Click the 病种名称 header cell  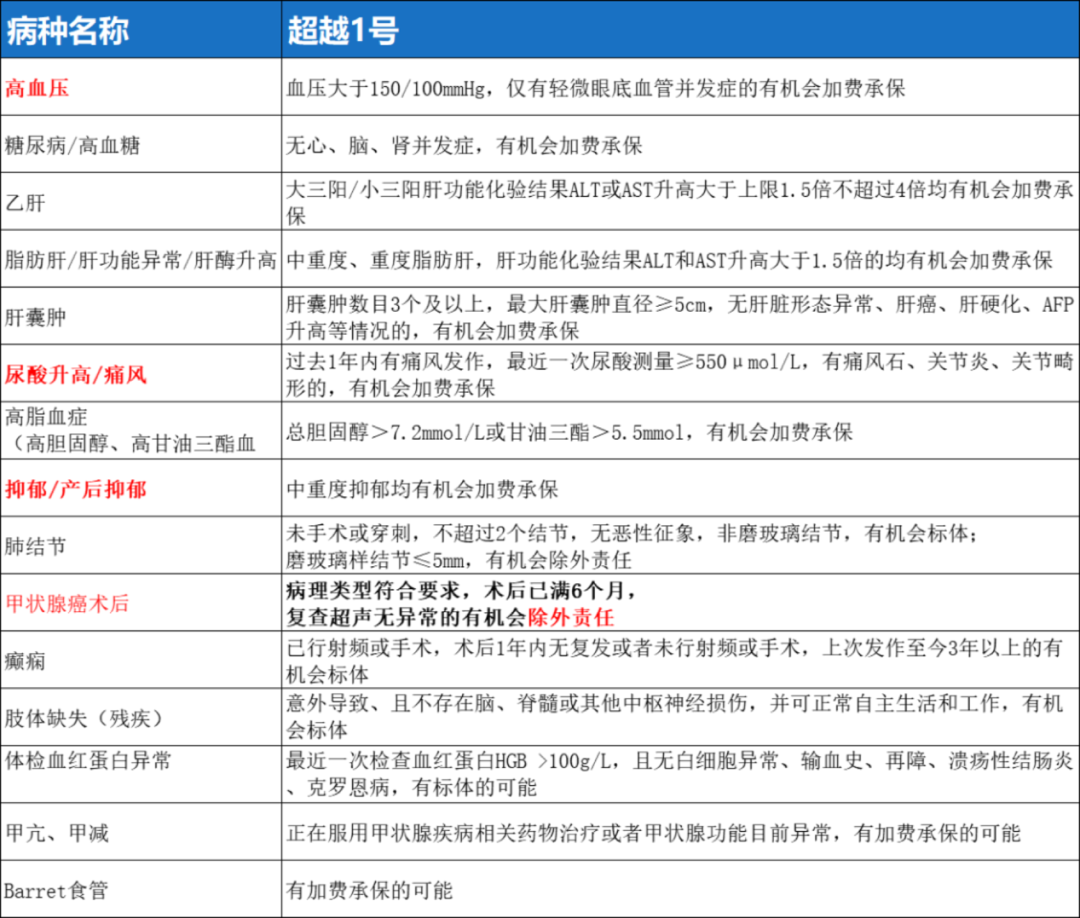pyautogui.click(x=141, y=29)
